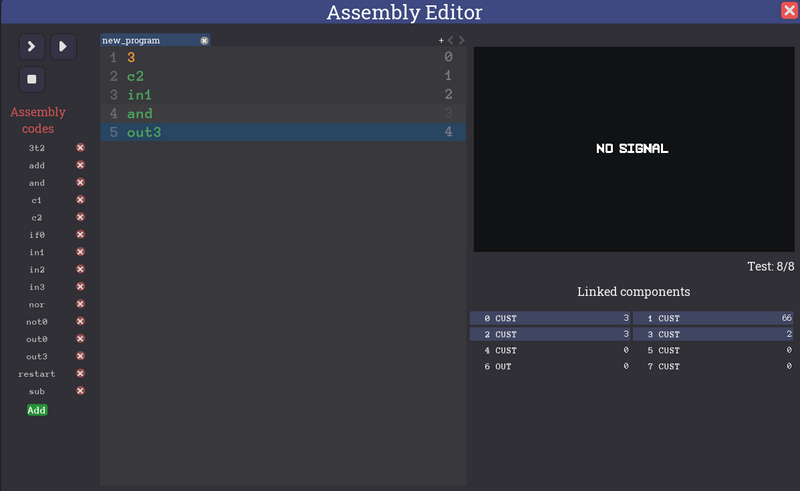Close the new_program tab

tap(204, 41)
